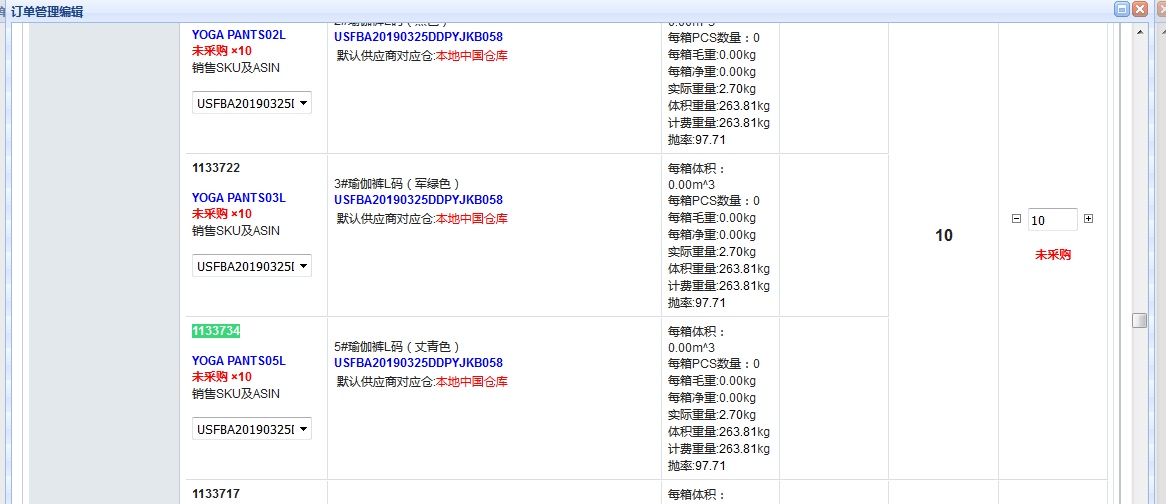Click 销售SKU及ASIN label under YOGA PANTS03L

(236, 230)
